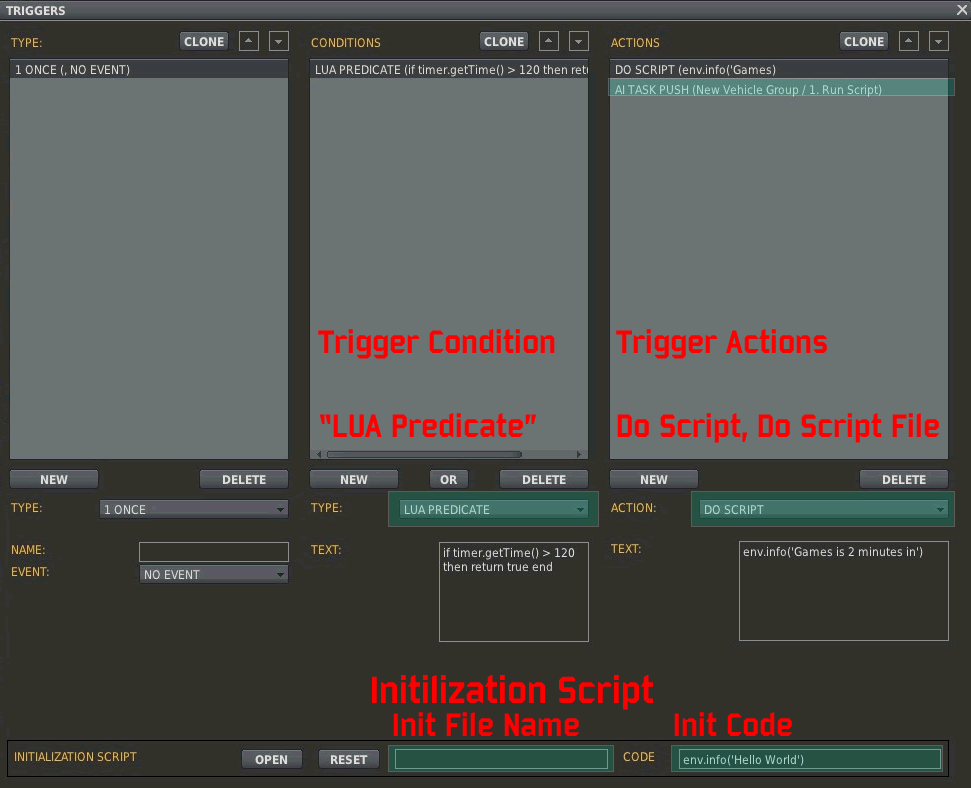Add a new action
The height and width of the screenshot is (788, 971).
654,479
